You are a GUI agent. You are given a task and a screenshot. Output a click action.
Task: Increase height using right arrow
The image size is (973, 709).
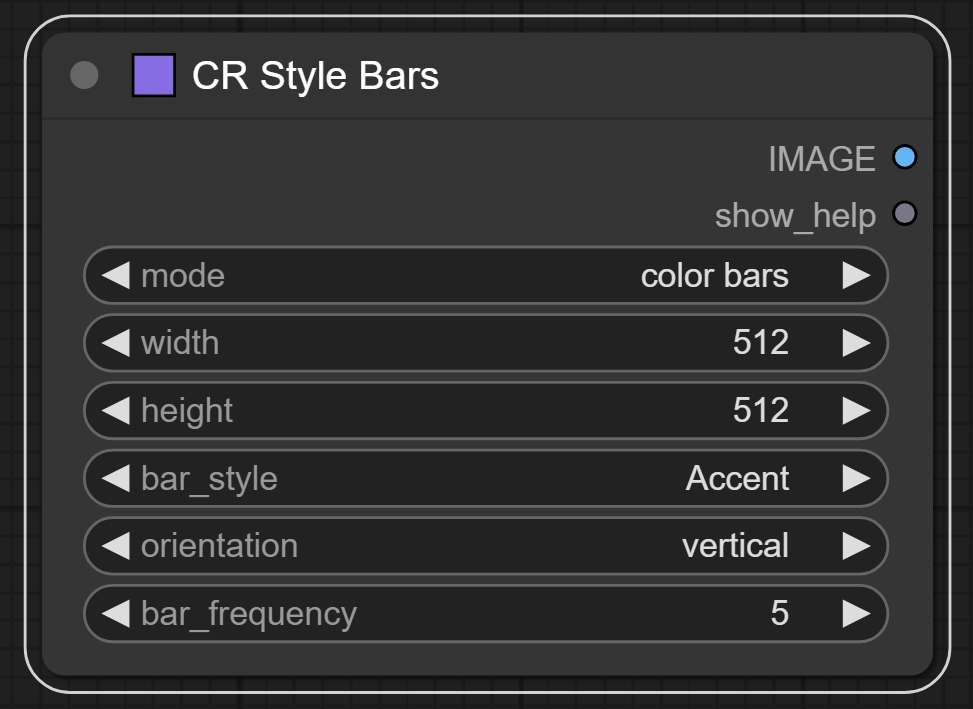point(855,410)
